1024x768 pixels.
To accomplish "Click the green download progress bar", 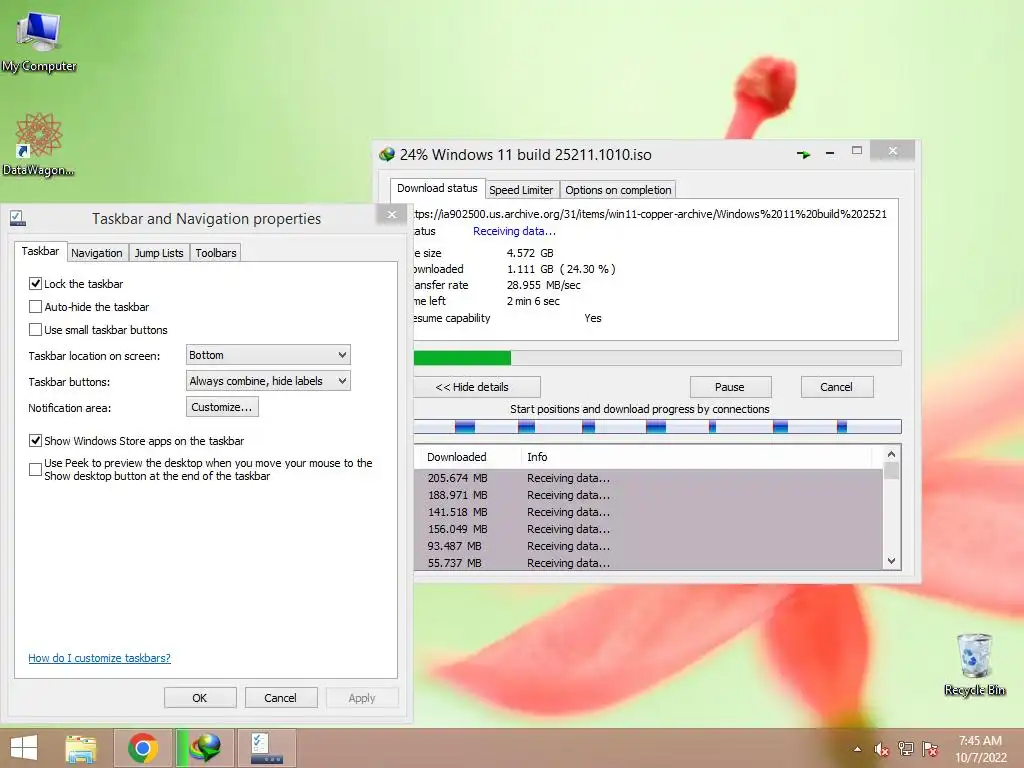I will point(657,357).
